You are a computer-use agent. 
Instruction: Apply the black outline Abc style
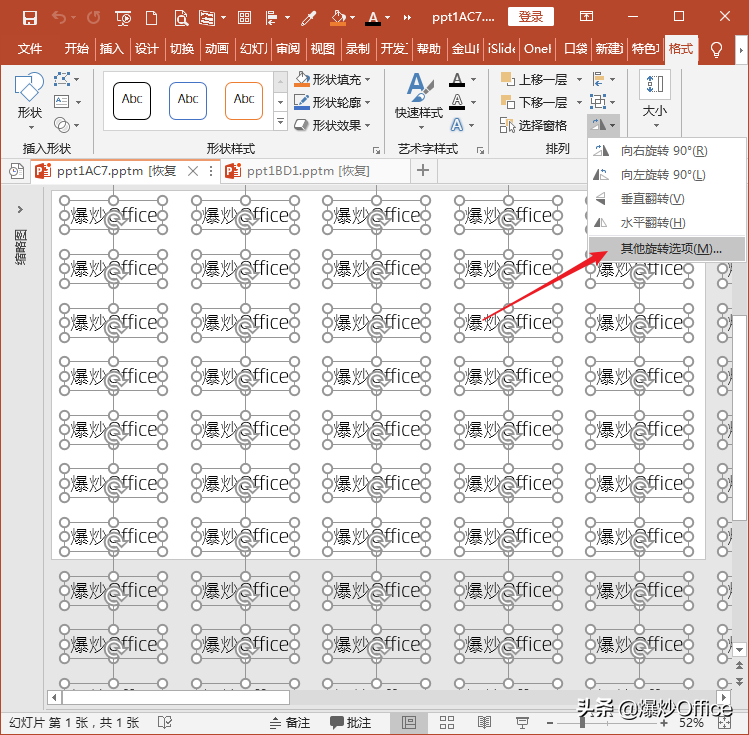[132, 100]
